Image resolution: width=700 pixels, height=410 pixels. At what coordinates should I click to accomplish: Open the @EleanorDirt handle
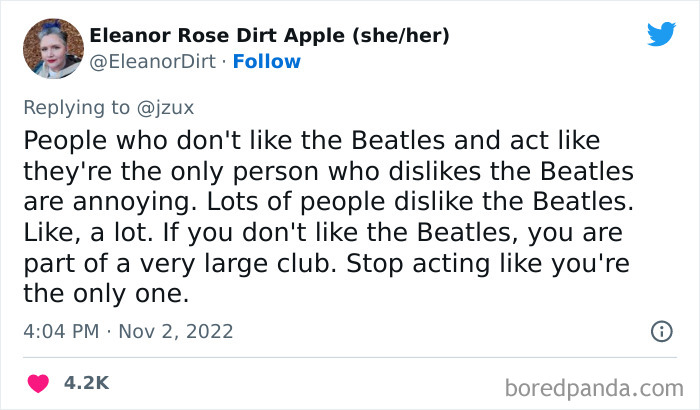155,62
